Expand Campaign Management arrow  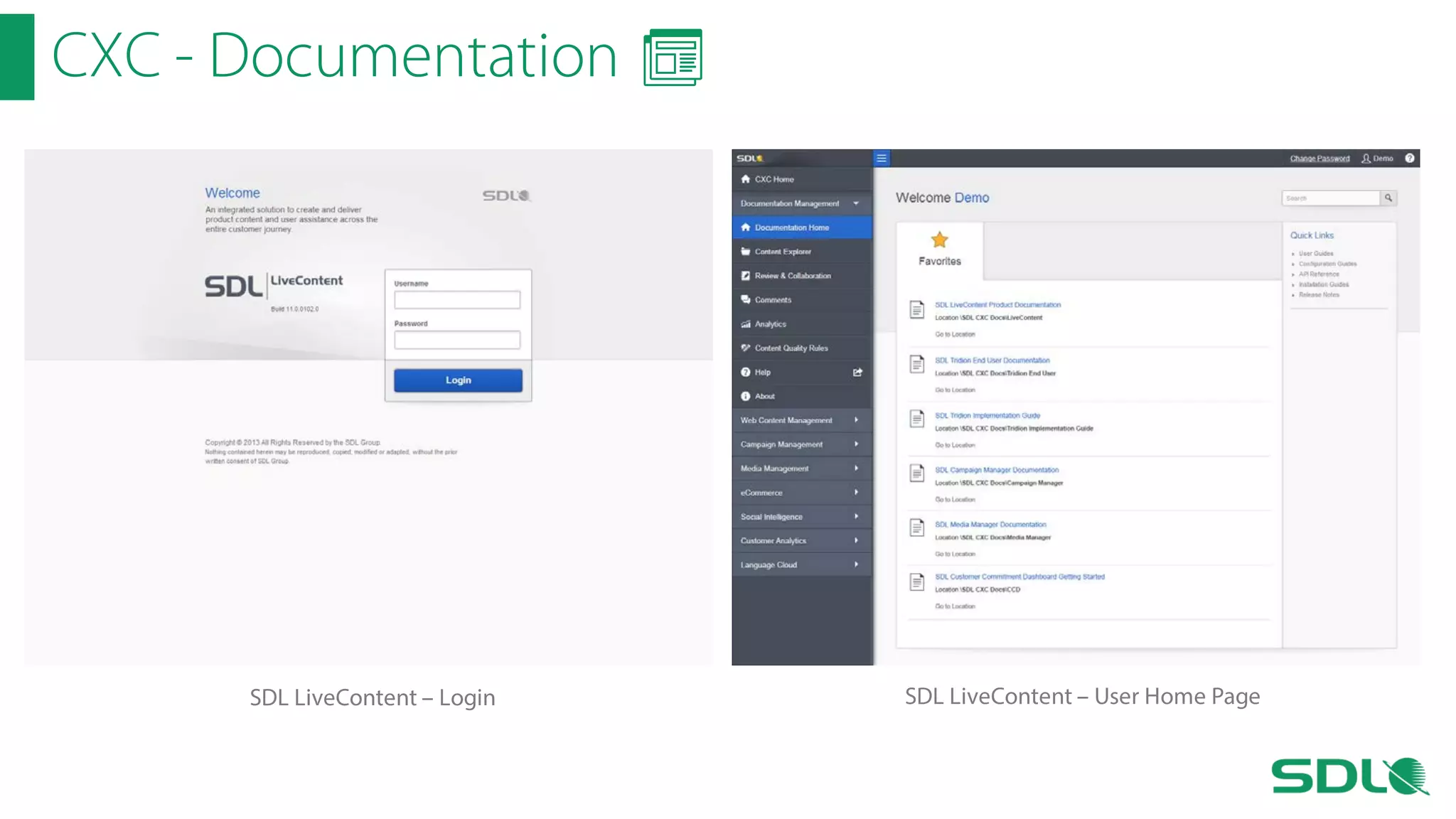click(x=856, y=444)
